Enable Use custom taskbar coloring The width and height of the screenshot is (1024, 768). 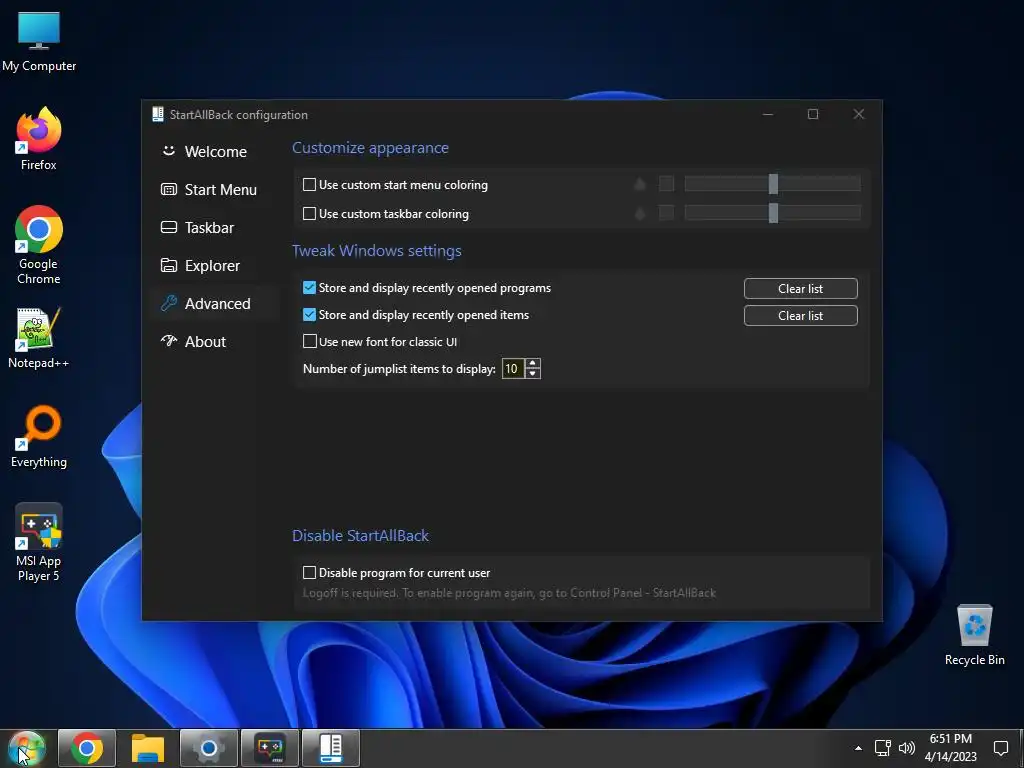310,214
